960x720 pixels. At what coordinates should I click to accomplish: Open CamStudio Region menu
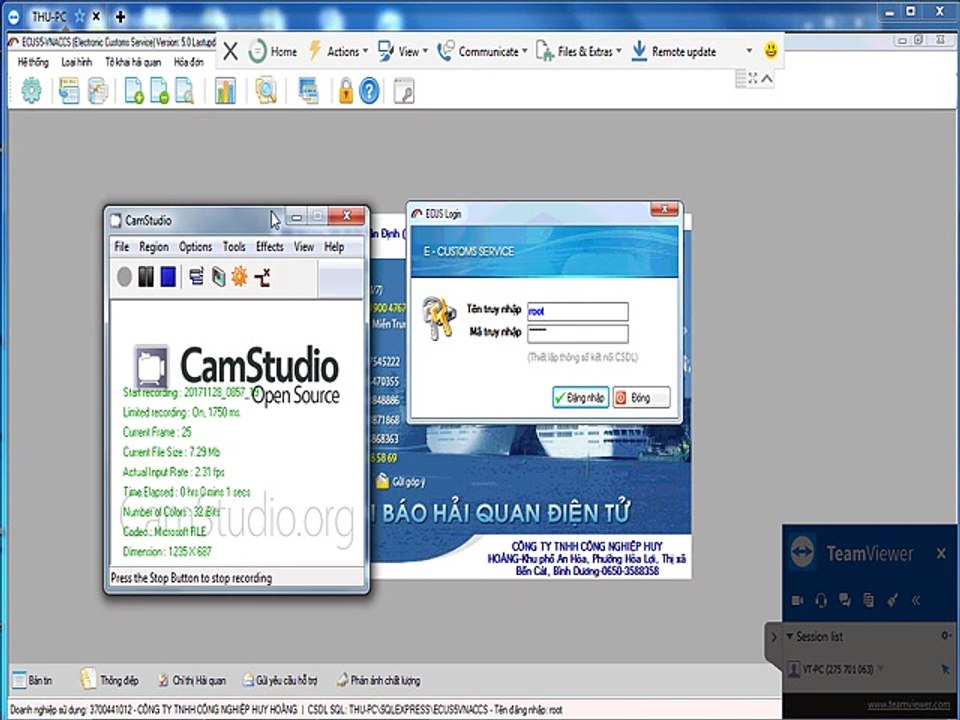pos(154,247)
